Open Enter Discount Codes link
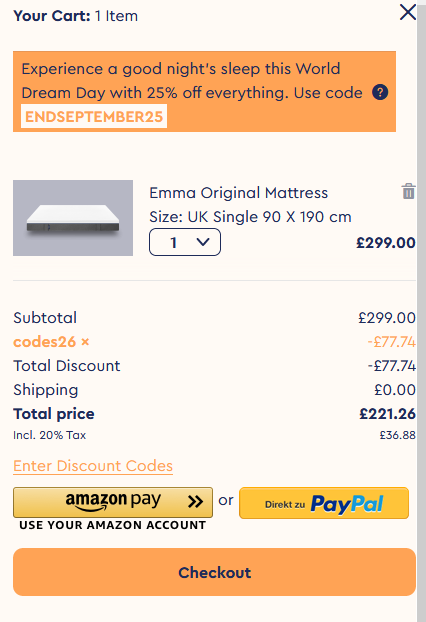Image resolution: width=426 pixels, height=622 pixels. (93, 466)
